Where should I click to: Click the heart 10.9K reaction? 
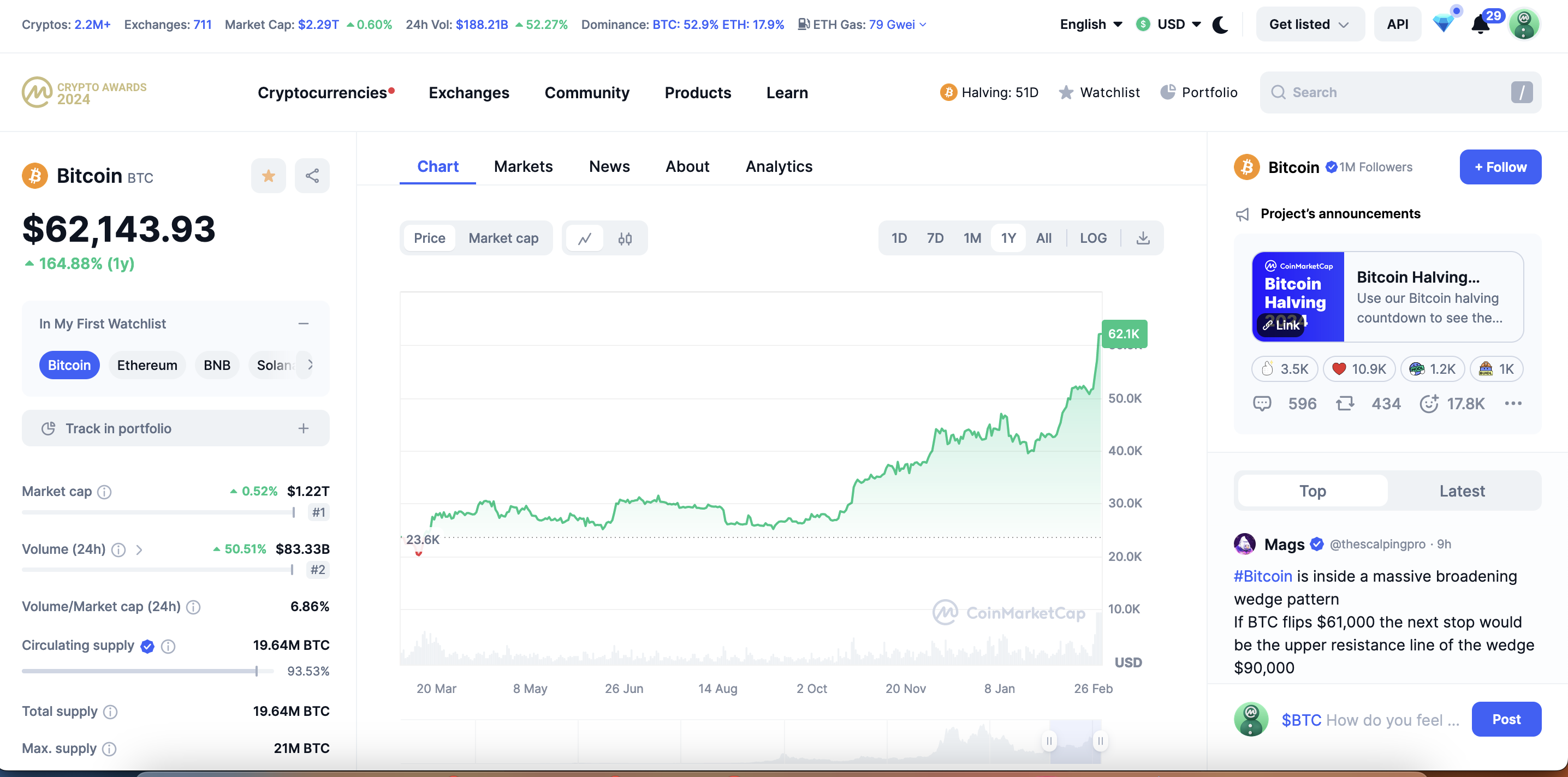tap(1358, 369)
